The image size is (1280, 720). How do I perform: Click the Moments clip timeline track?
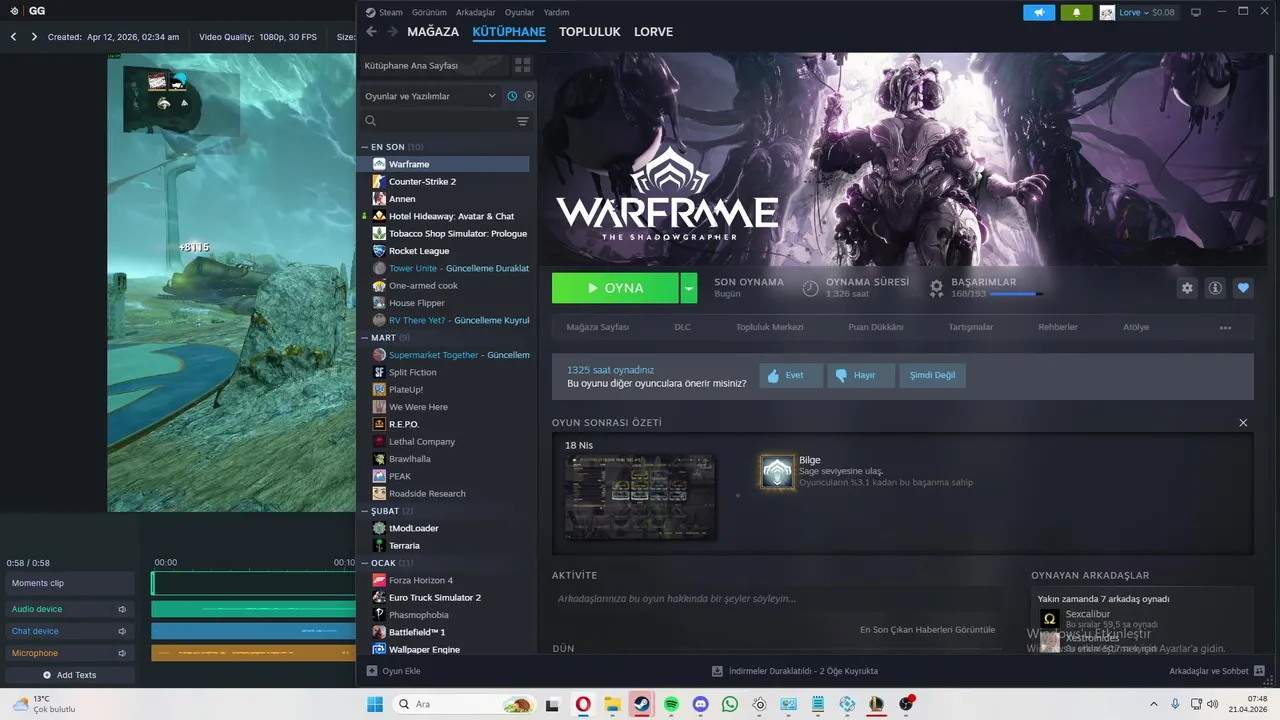click(254, 583)
